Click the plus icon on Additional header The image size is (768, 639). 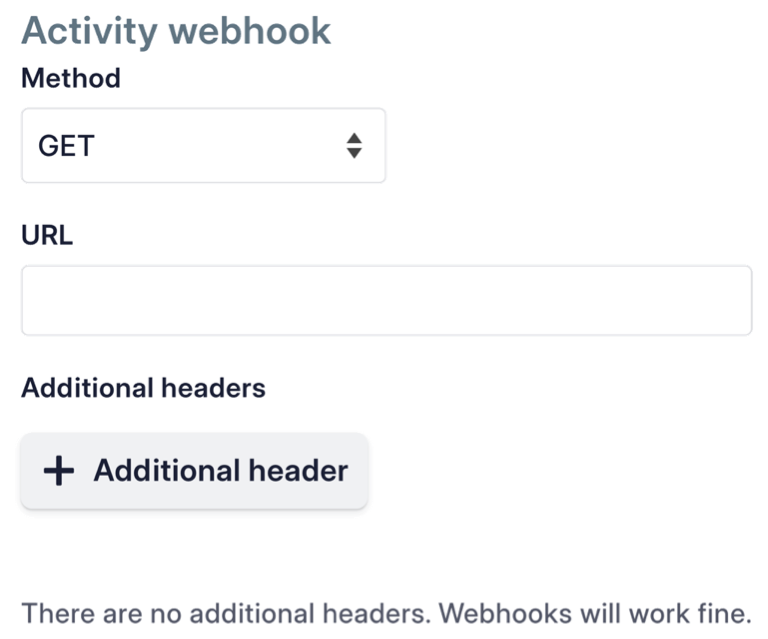(x=59, y=471)
